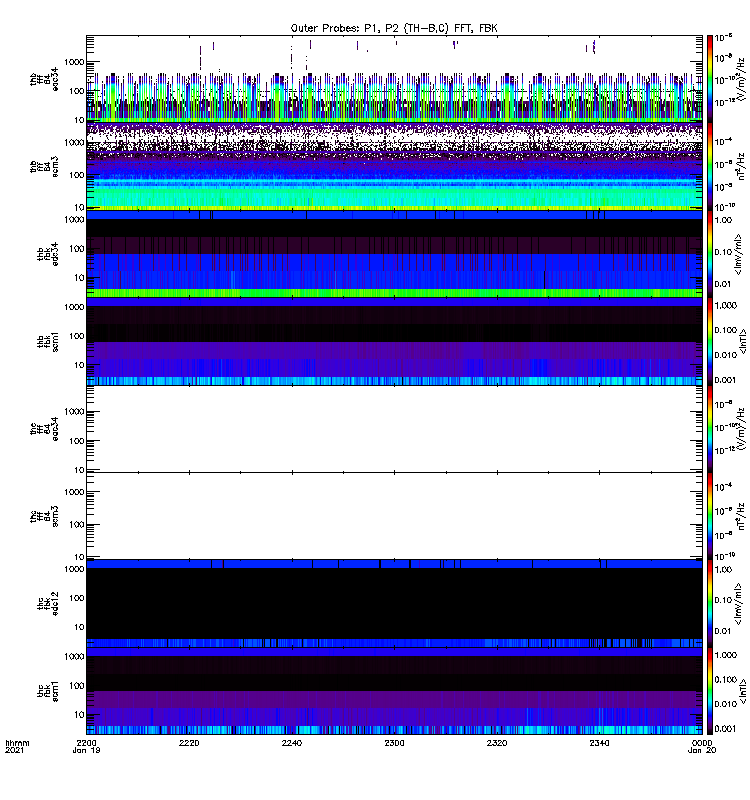
Task: Click the color bar beside thc scm3 panel
Action: pyautogui.click(x=710, y=516)
